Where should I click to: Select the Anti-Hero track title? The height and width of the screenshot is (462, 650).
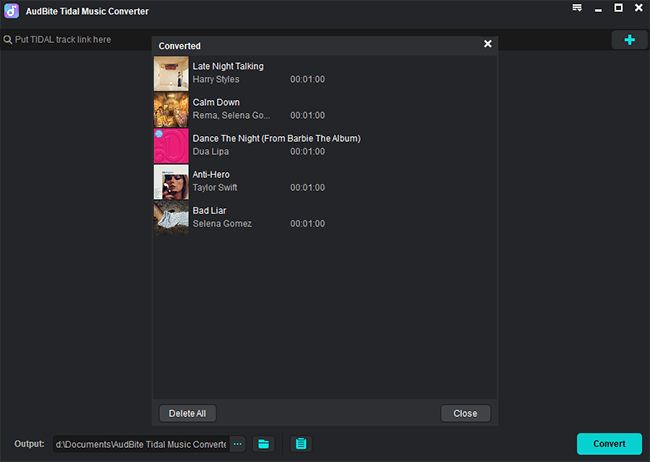[211, 174]
